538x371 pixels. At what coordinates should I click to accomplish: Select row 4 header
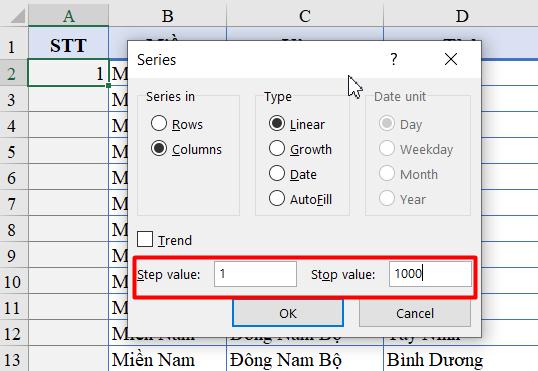coord(14,125)
